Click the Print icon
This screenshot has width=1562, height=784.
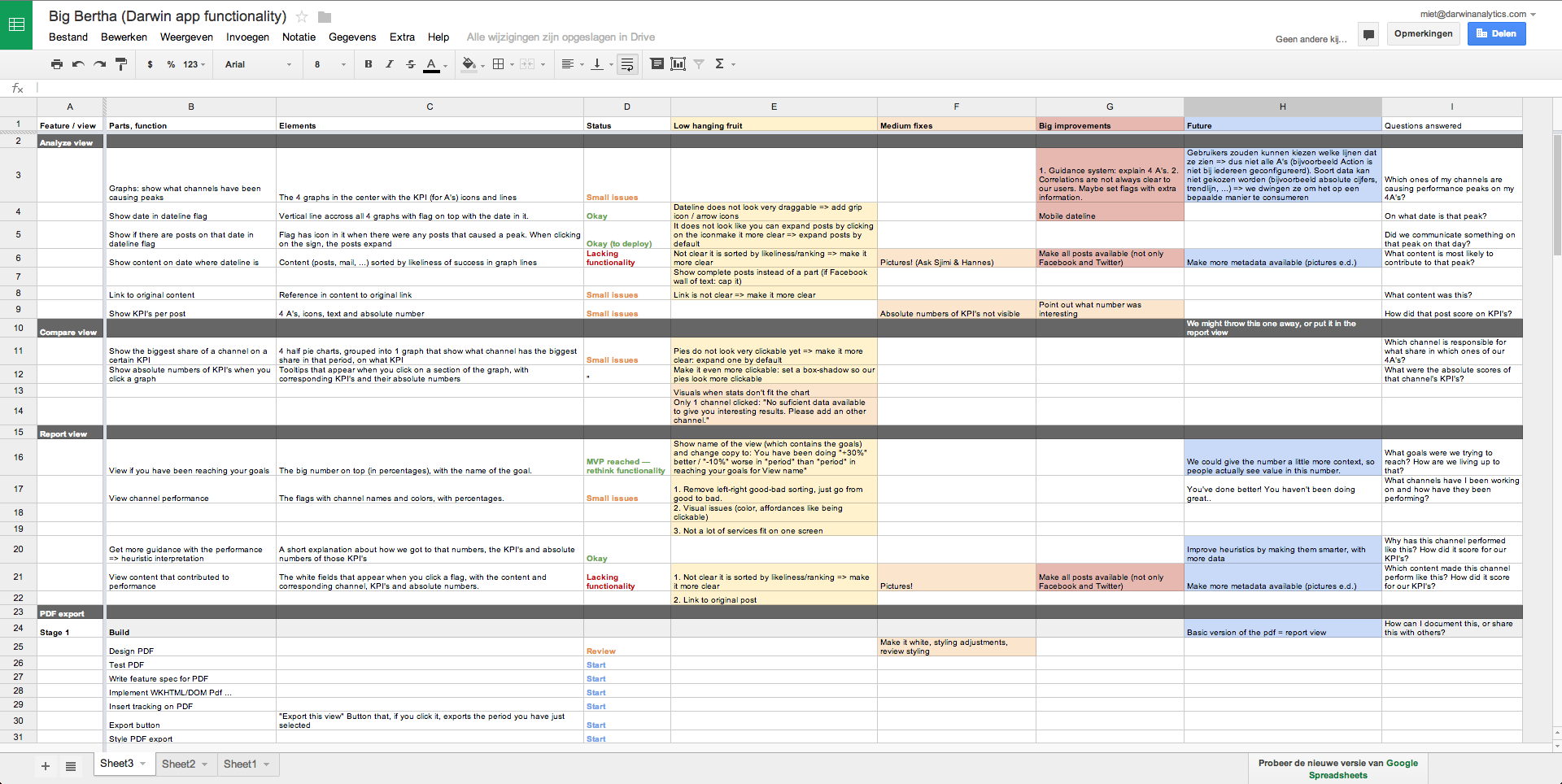57,64
